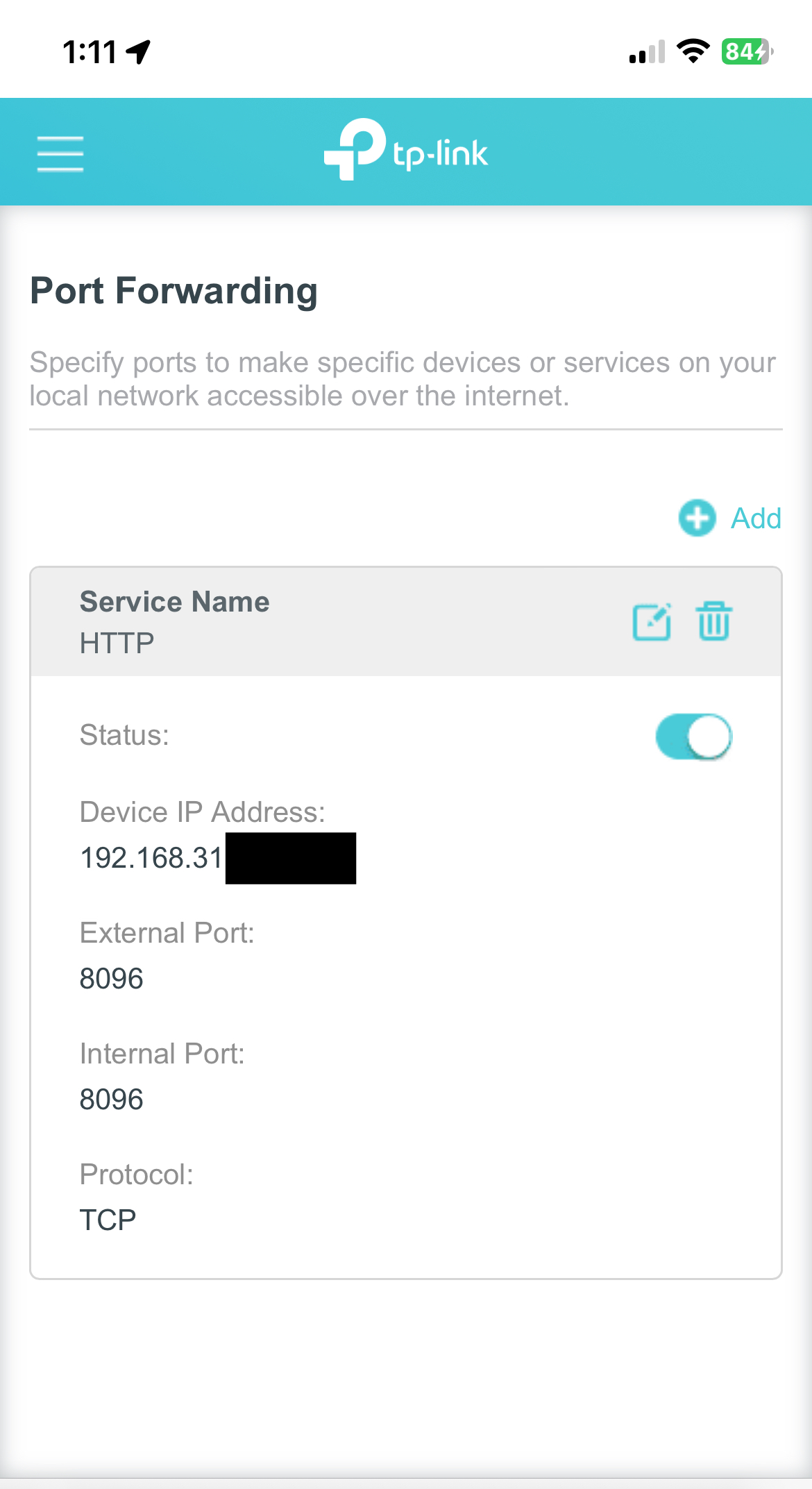The image size is (812, 1489).
Task: Delete the HTTP service rule
Action: [x=713, y=621]
